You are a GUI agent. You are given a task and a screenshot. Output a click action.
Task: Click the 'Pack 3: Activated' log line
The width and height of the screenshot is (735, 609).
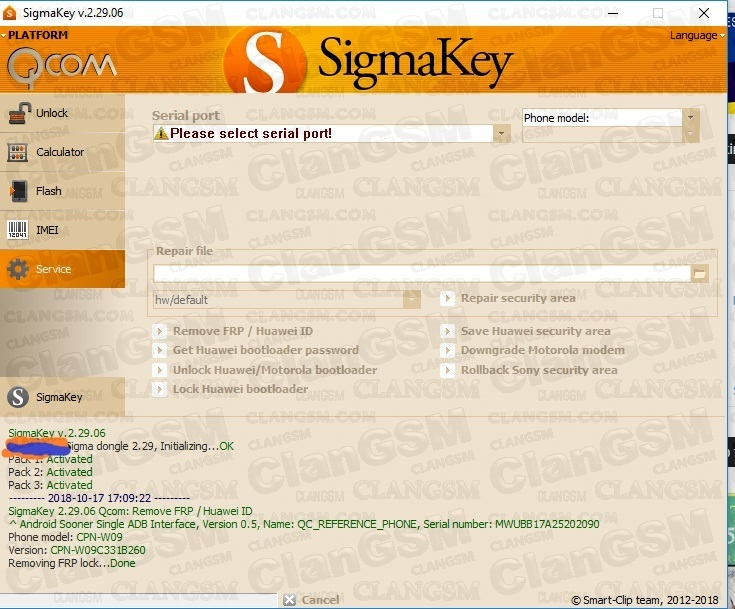[50, 485]
